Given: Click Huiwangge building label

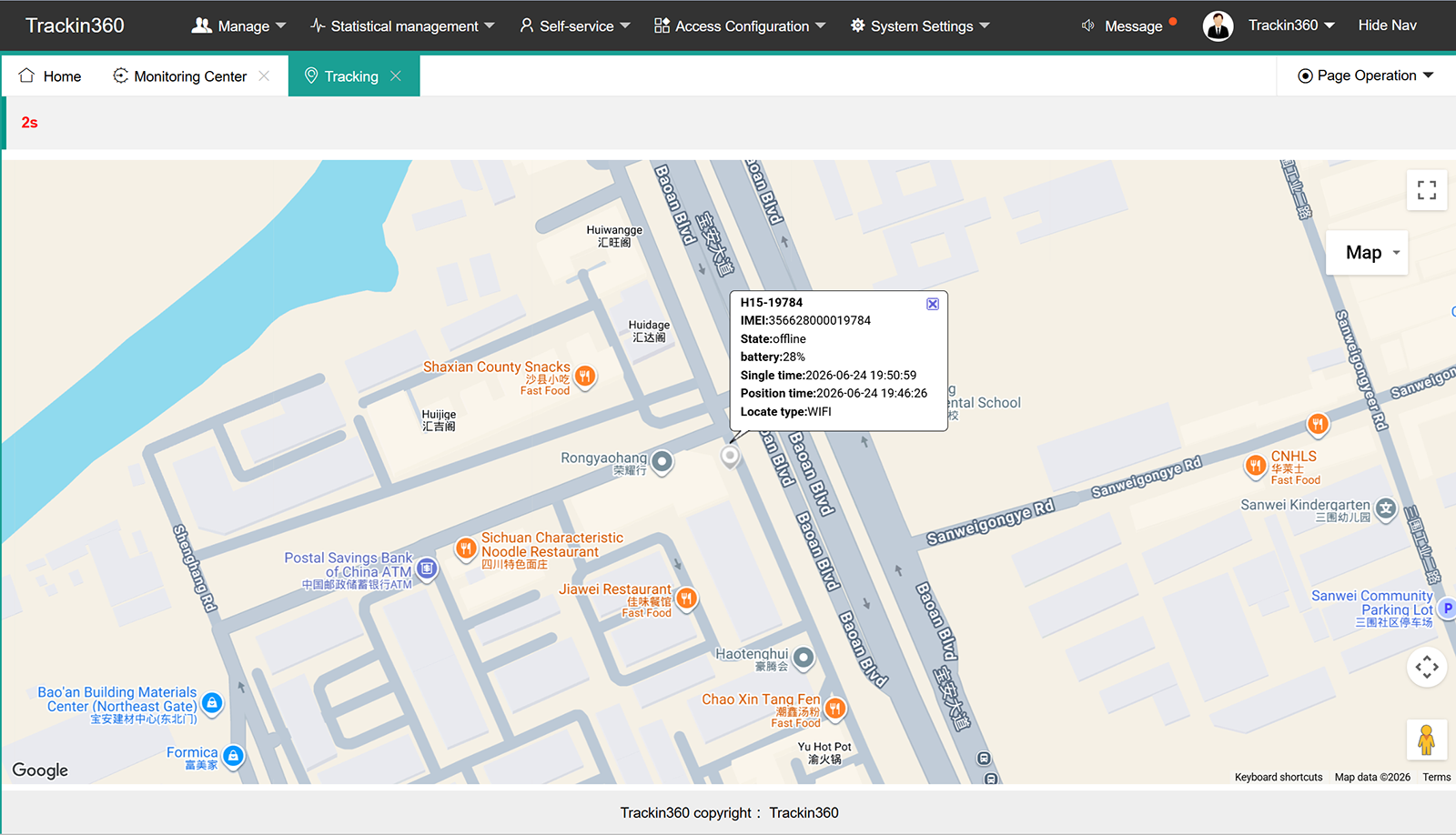Looking at the screenshot, I should (614, 236).
